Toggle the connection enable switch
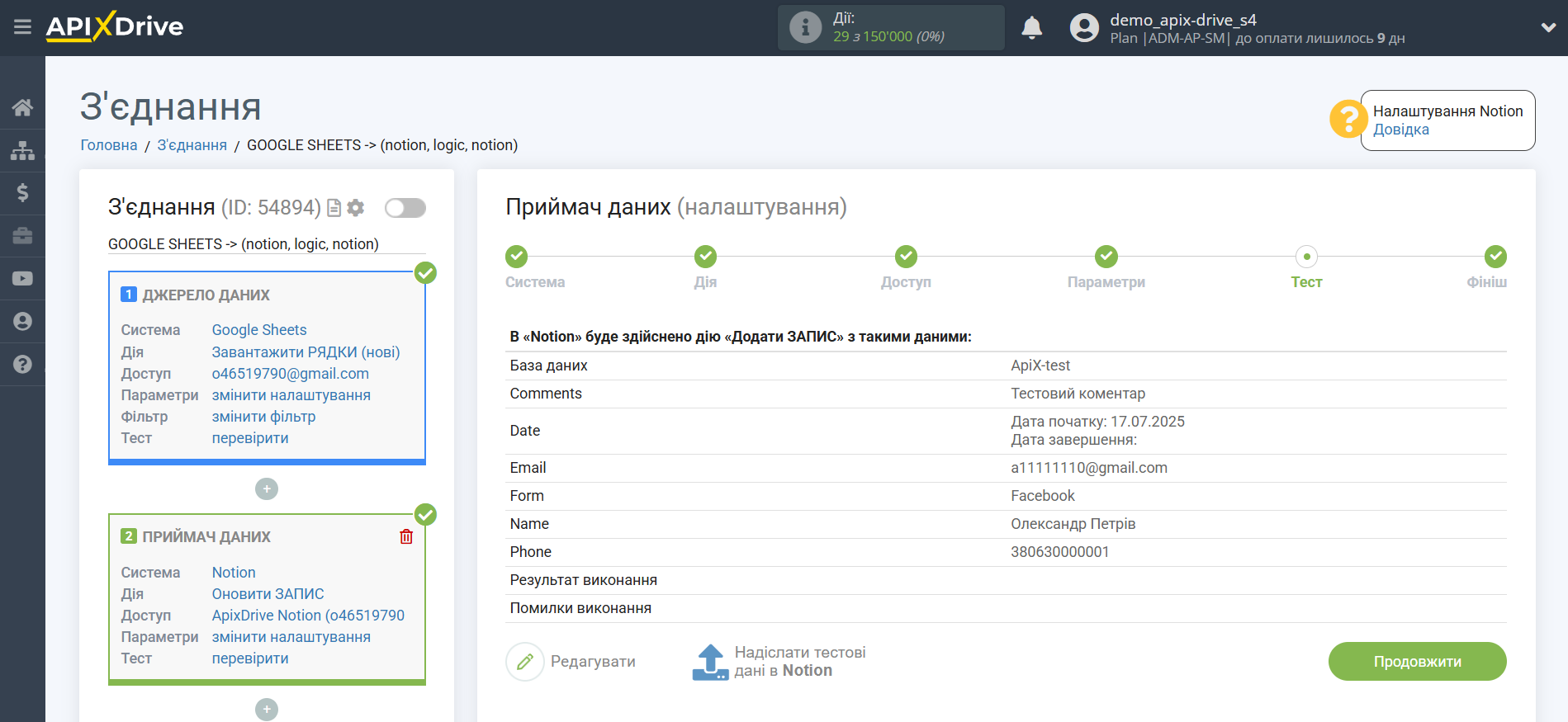Image resolution: width=1568 pixels, height=722 pixels. (405, 208)
